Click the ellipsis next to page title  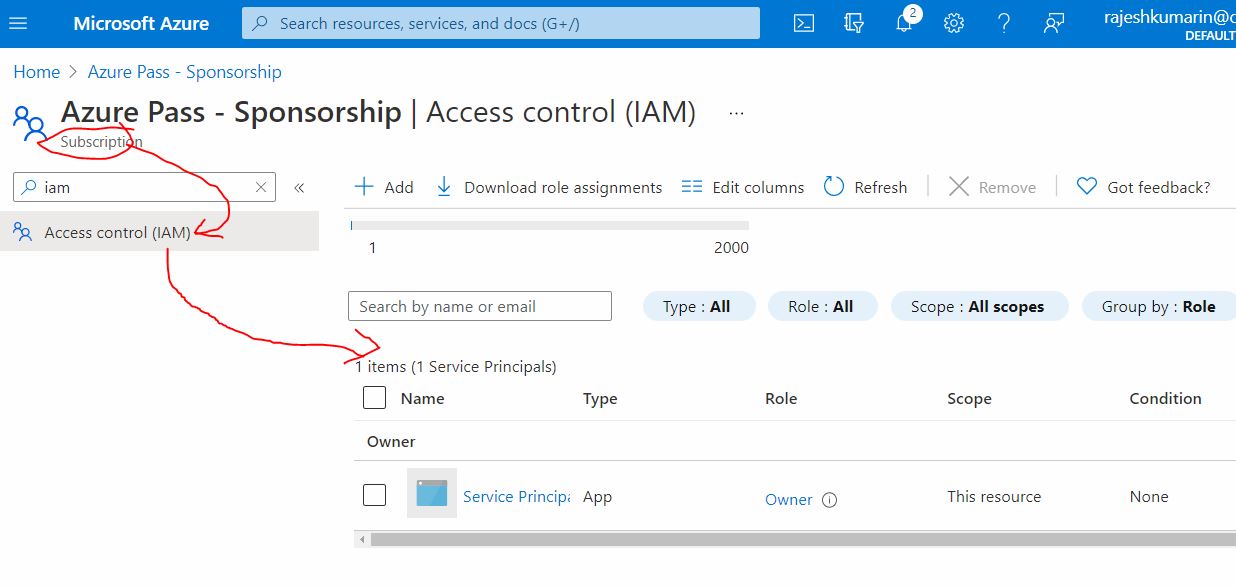point(737,113)
